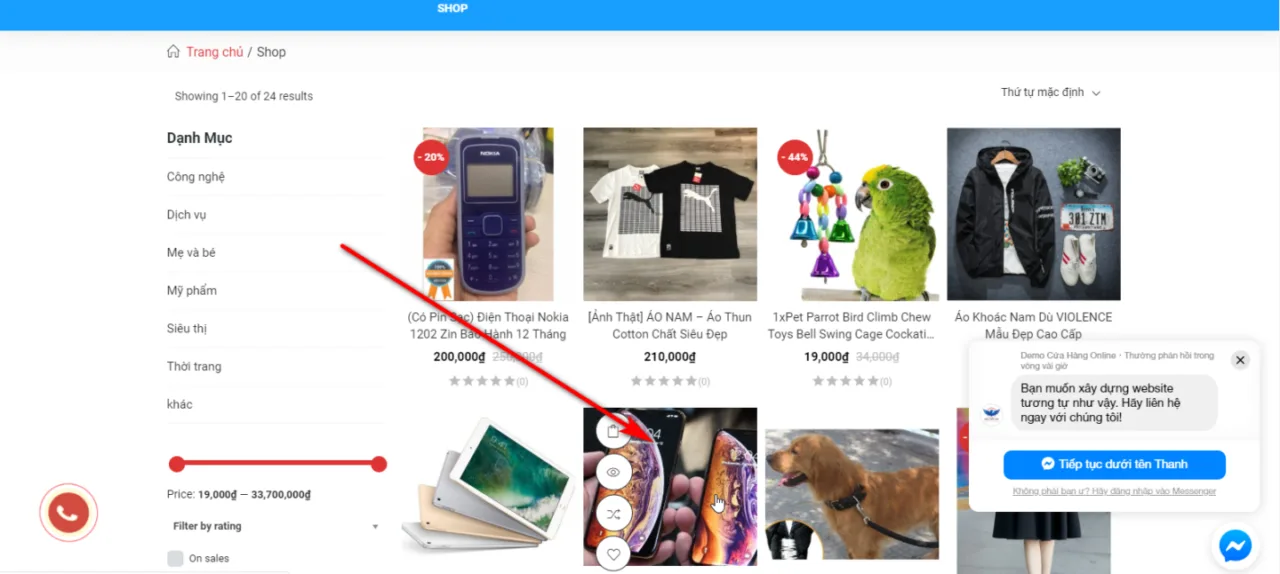The image size is (1280, 574).
Task: Click the right handle of price slider
Action: [x=379, y=464]
